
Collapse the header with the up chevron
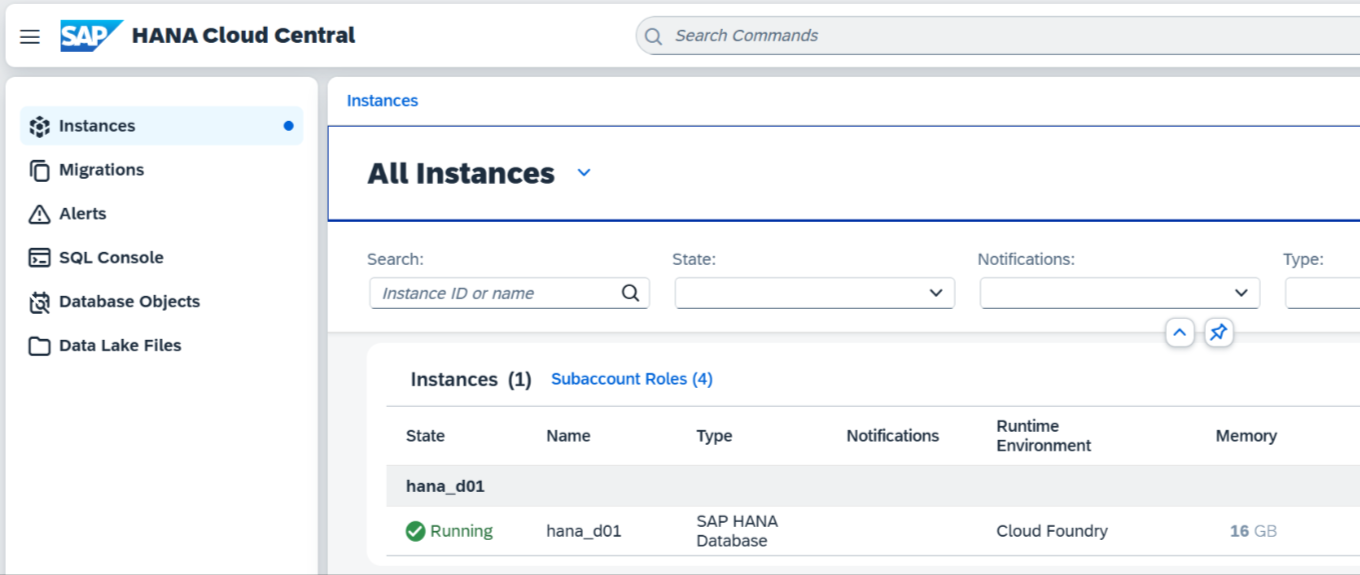coord(1180,333)
